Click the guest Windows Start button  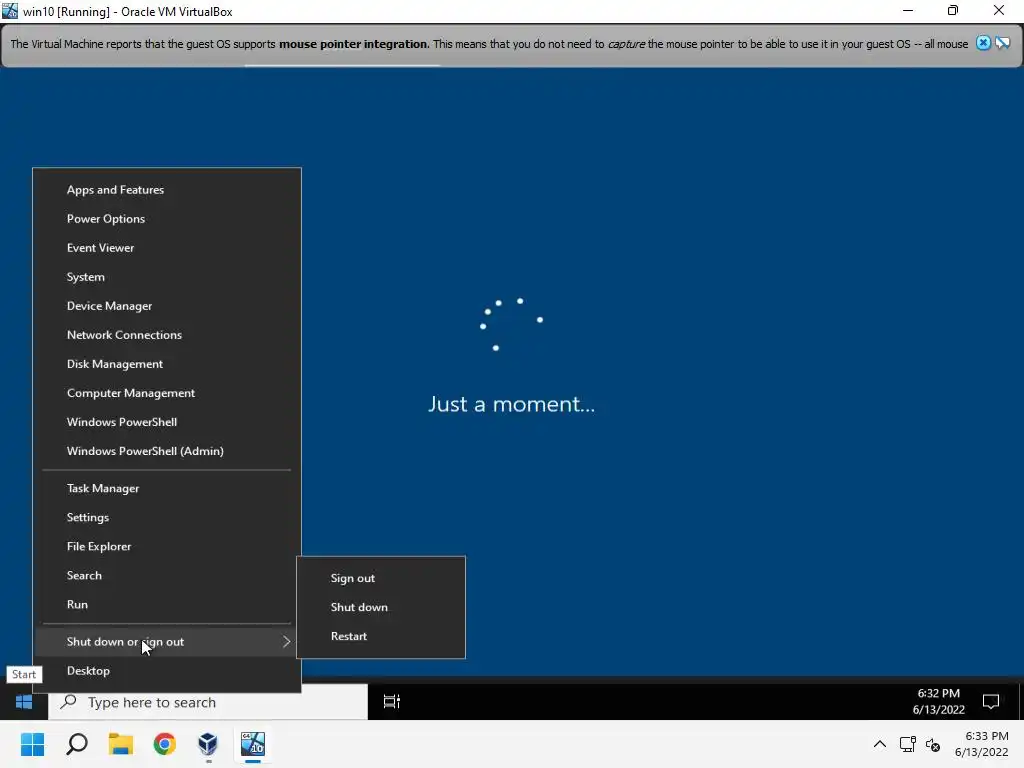(24, 702)
